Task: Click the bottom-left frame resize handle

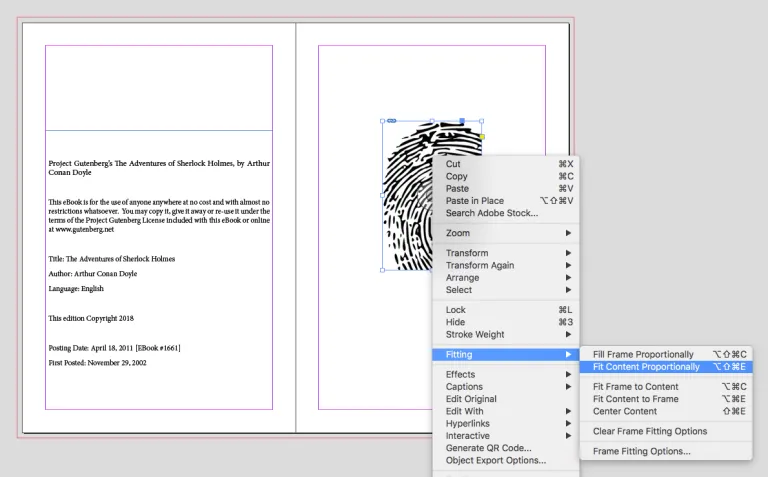Action: 383,270
